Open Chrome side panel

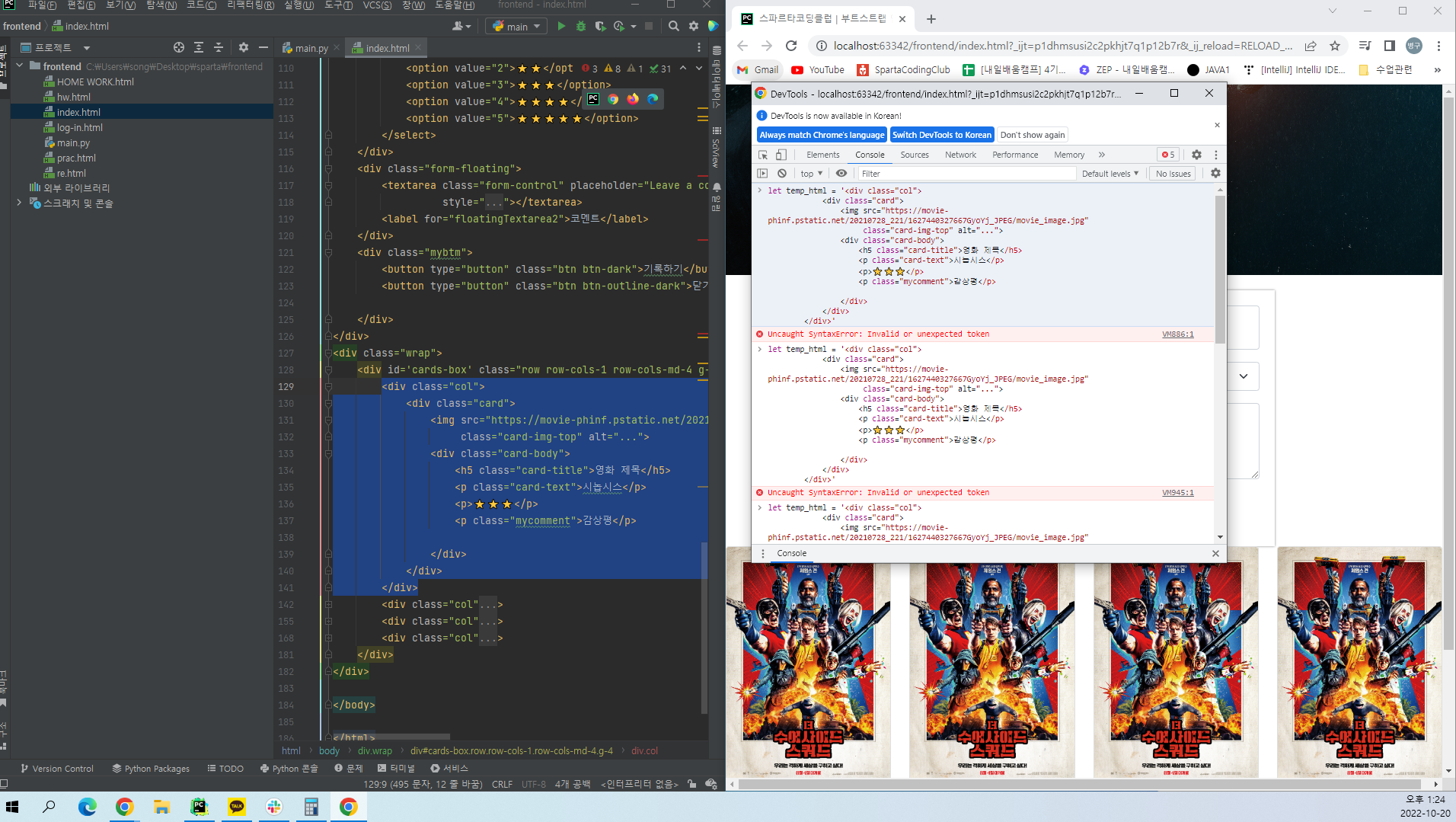(1390, 46)
